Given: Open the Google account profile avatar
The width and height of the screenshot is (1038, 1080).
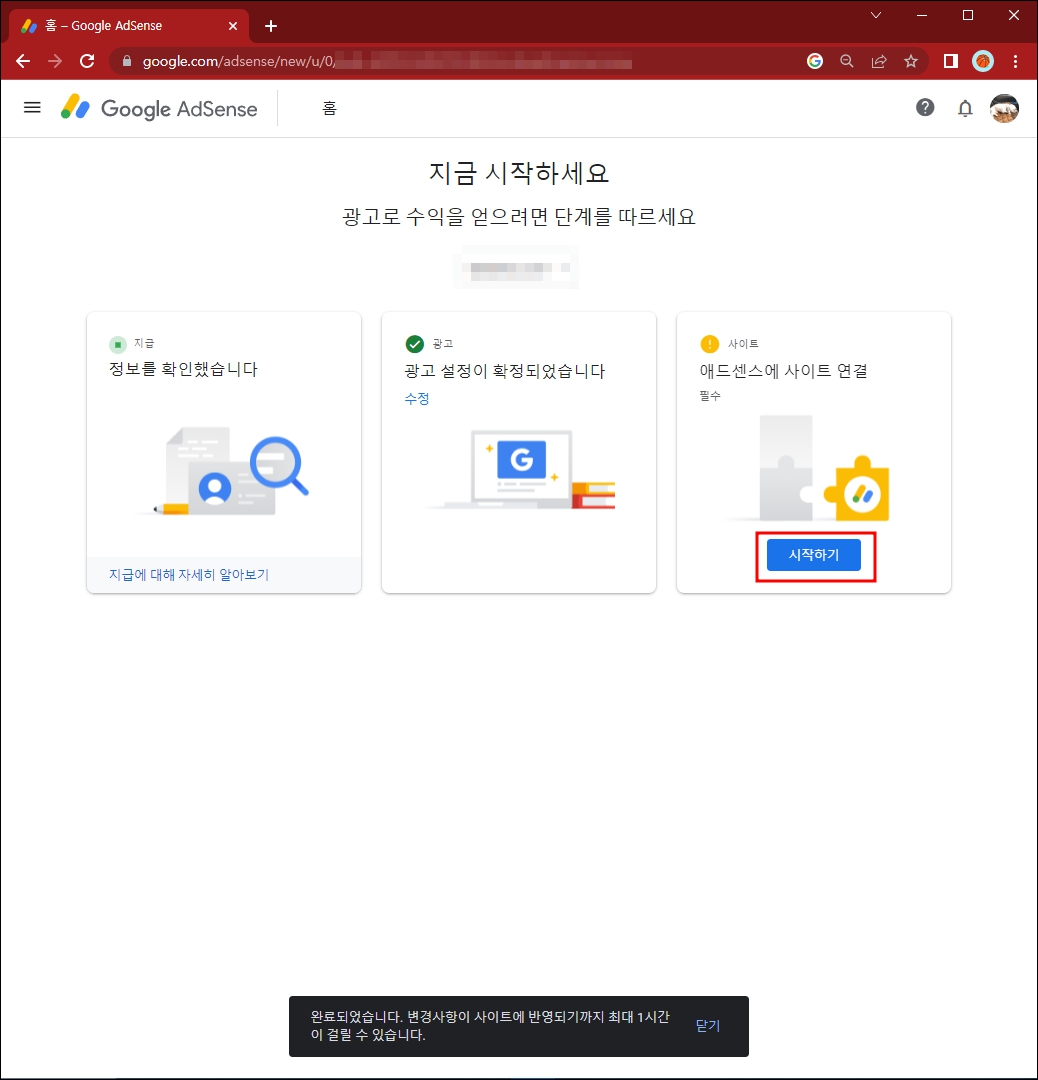Looking at the screenshot, I should point(1004,108).
